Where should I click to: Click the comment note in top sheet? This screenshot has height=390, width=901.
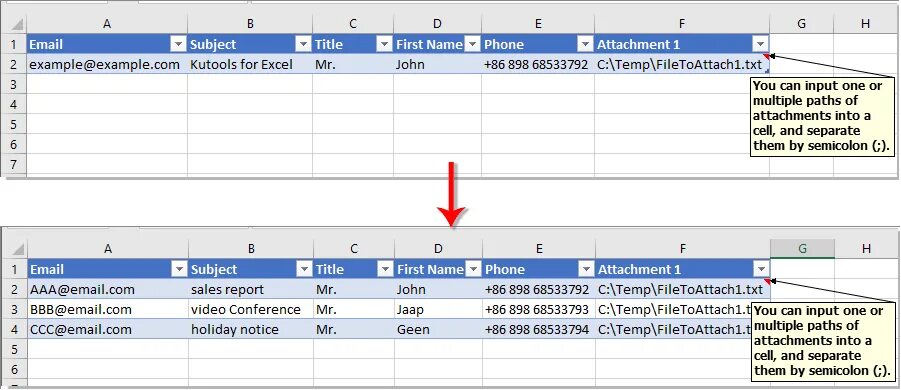[x=824, y=117]
